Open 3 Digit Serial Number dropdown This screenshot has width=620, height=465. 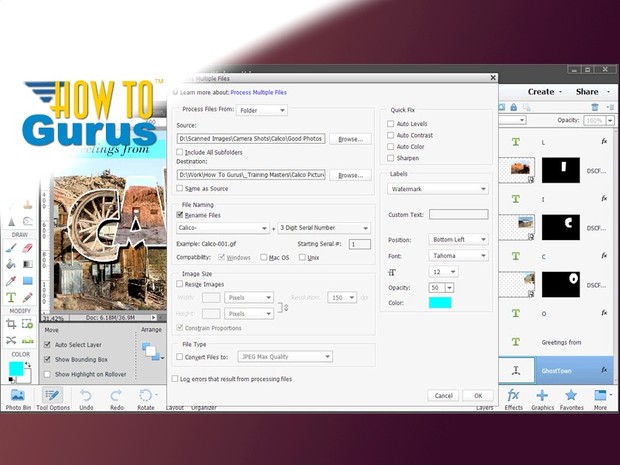[324, 228]
